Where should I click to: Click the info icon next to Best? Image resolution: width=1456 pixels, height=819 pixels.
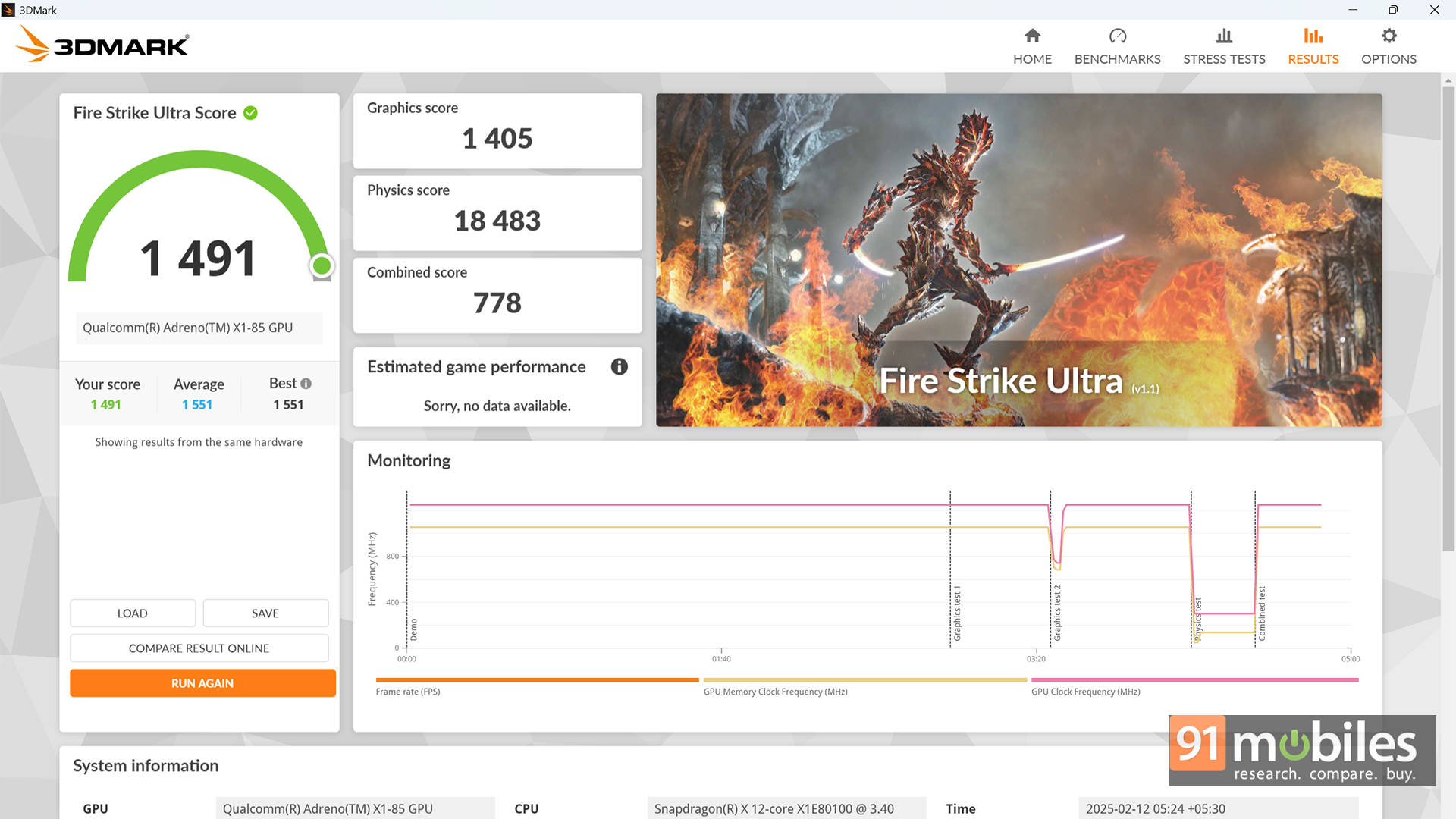306,384
